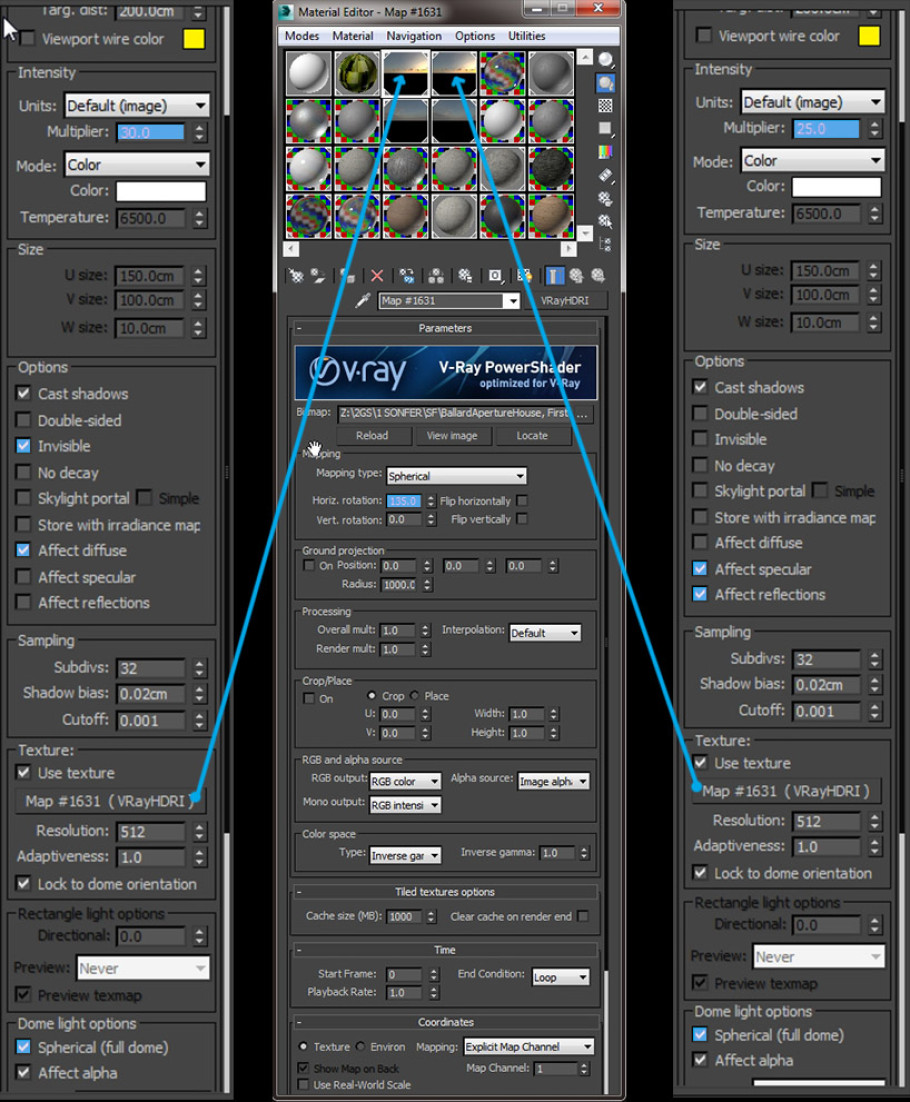910x1102 pixels.
Task: Click the Sample Type sphere icon
Action: (x=605, y=60)
